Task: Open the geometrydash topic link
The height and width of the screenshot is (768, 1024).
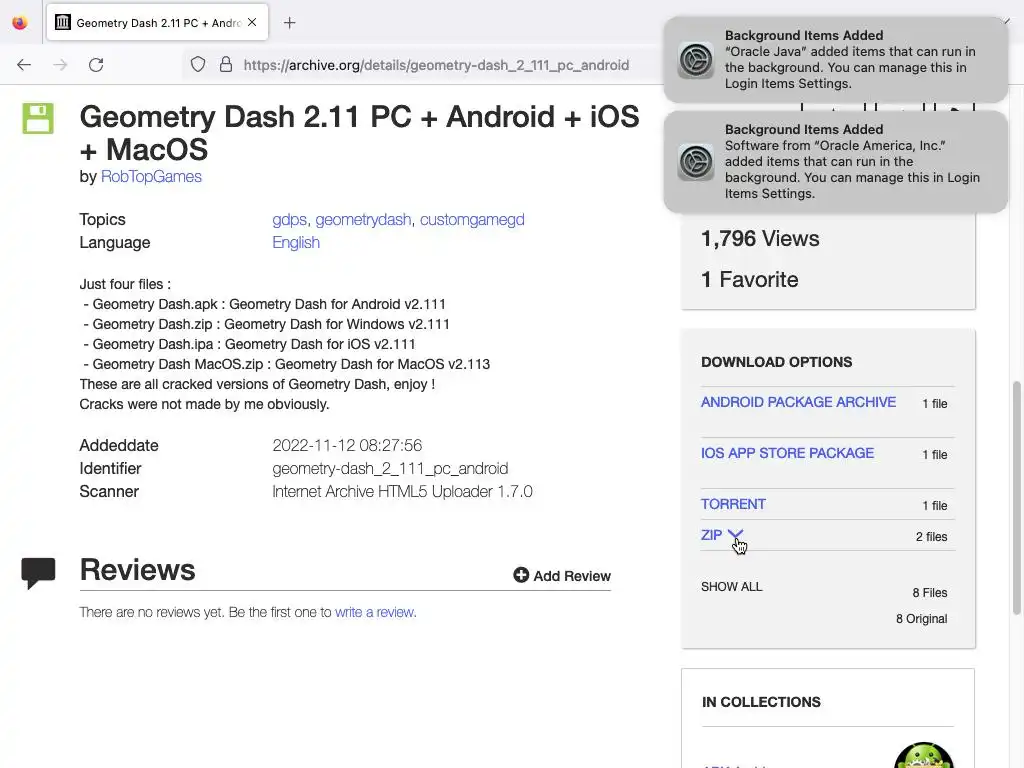Action: tap(363, 219)
